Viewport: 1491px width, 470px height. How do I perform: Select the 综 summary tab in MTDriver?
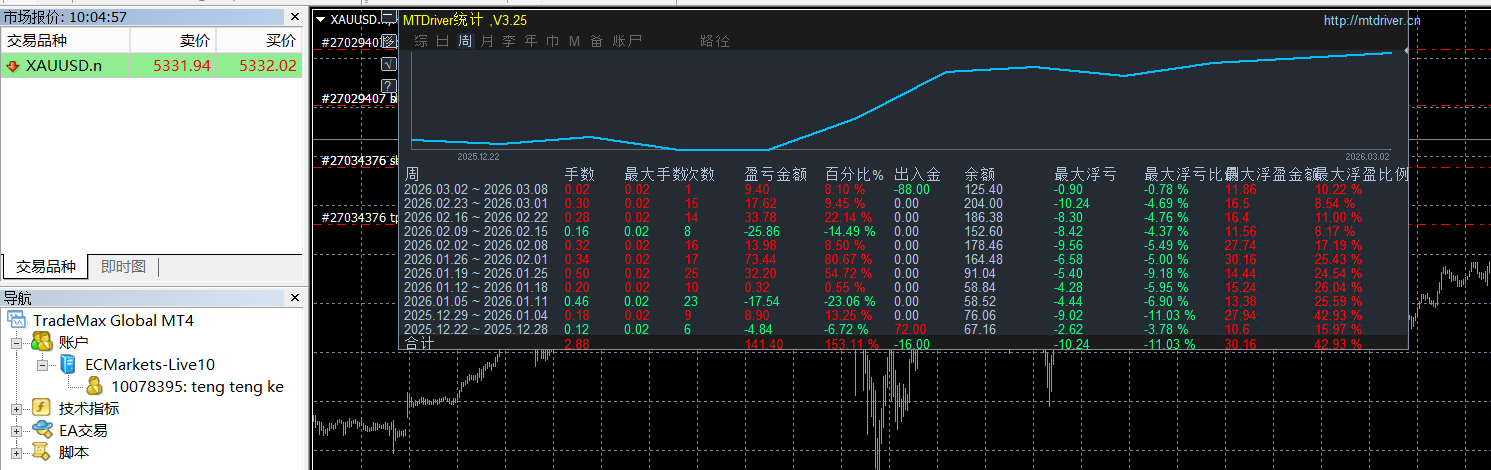coord(421,41)
